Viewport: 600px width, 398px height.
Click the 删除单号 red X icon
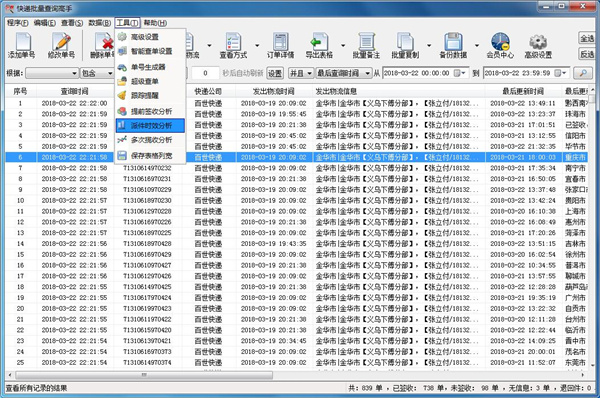(x=103, y=41)
